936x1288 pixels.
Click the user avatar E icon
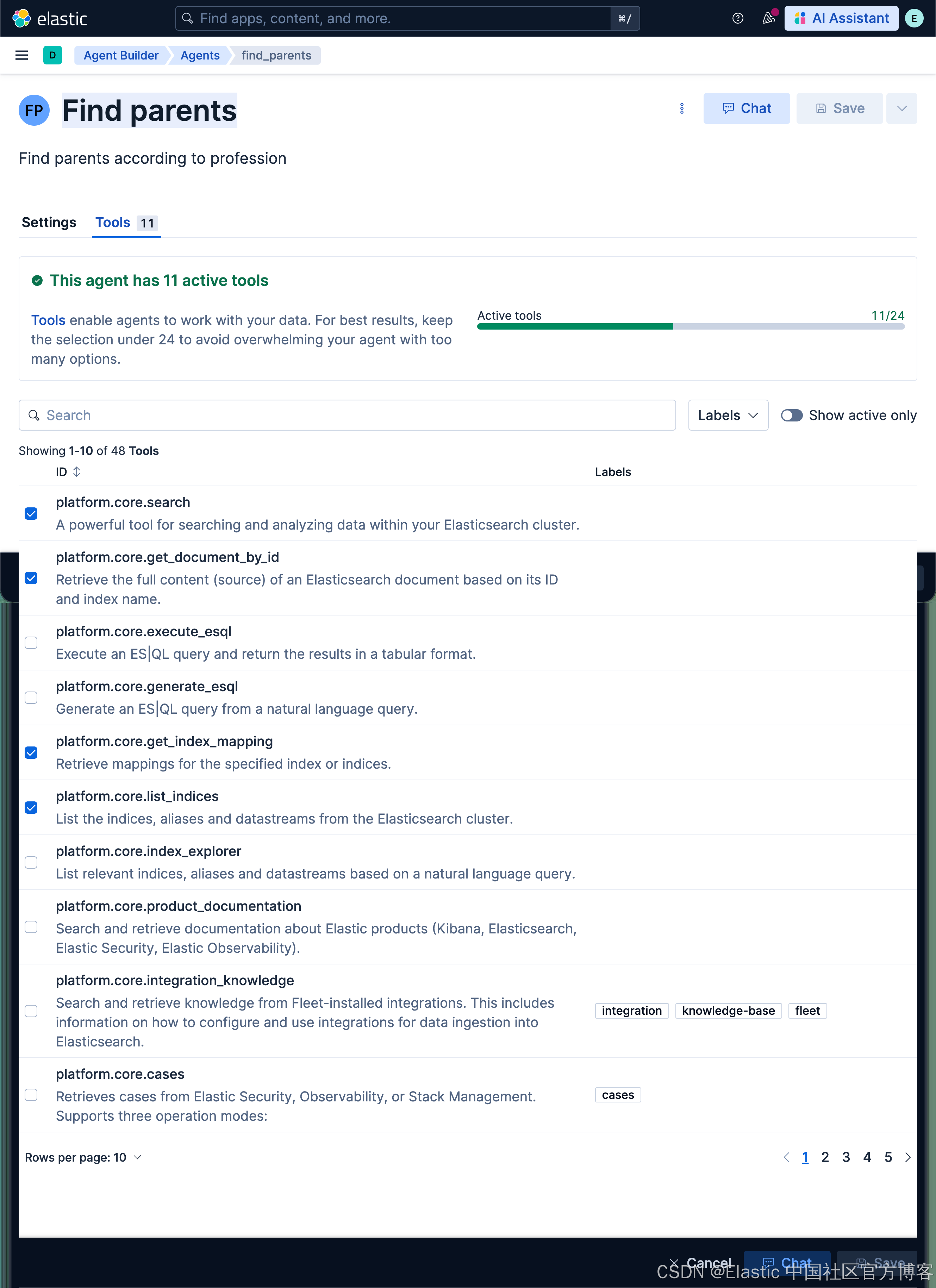point(914,18)
